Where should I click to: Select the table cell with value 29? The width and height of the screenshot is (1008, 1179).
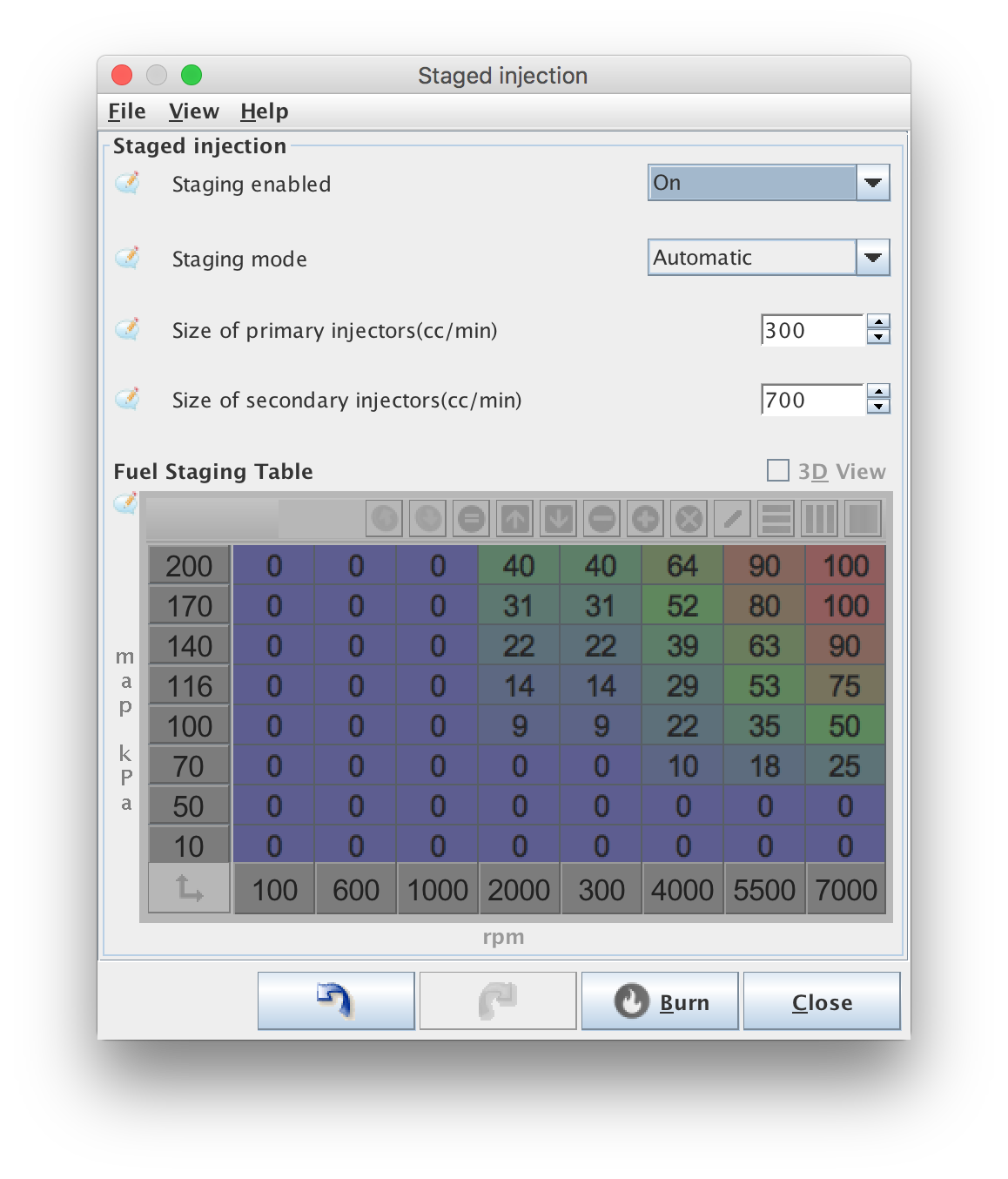click(682, 686)
